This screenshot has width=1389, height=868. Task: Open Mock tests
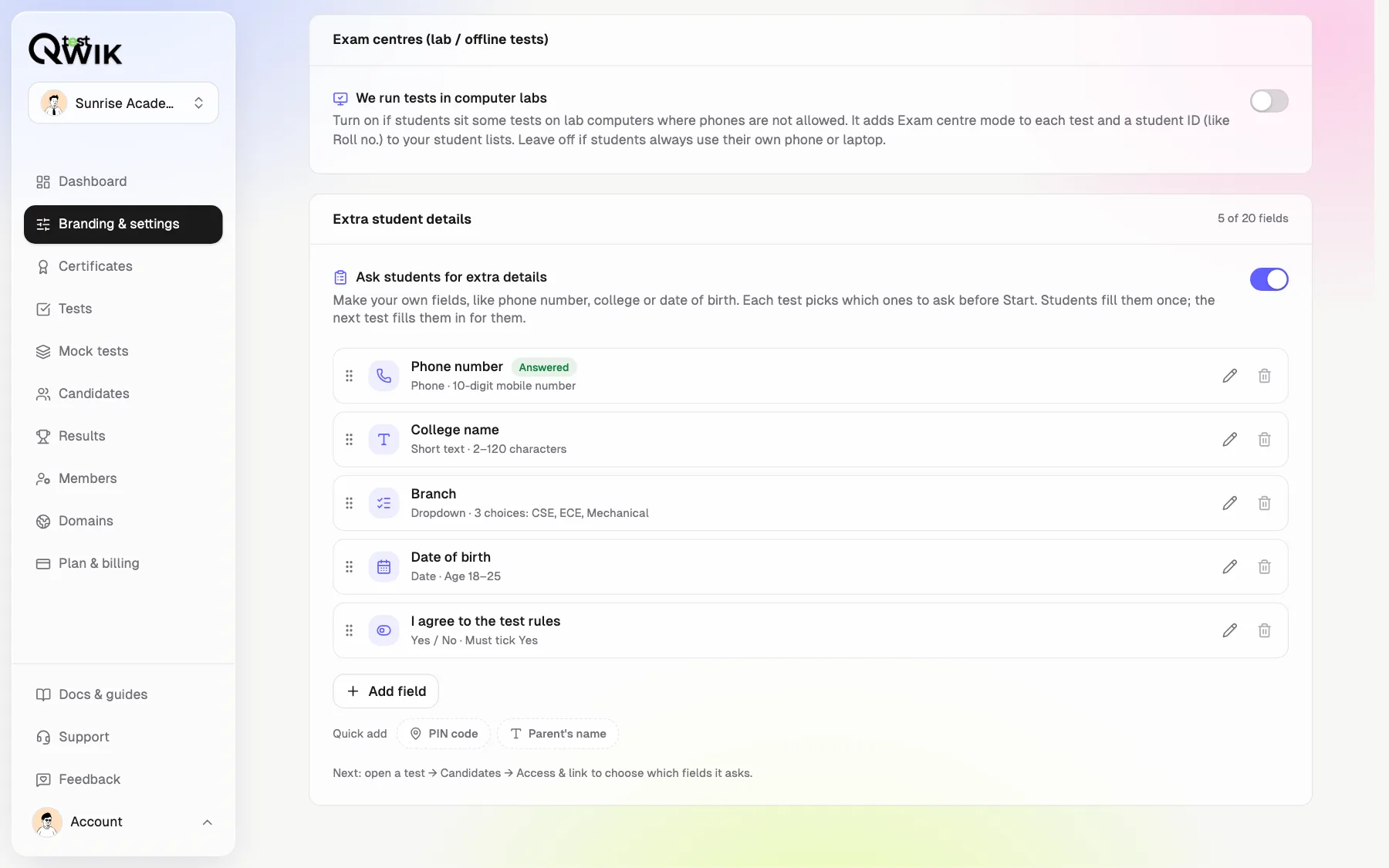[x=123, y=351]
